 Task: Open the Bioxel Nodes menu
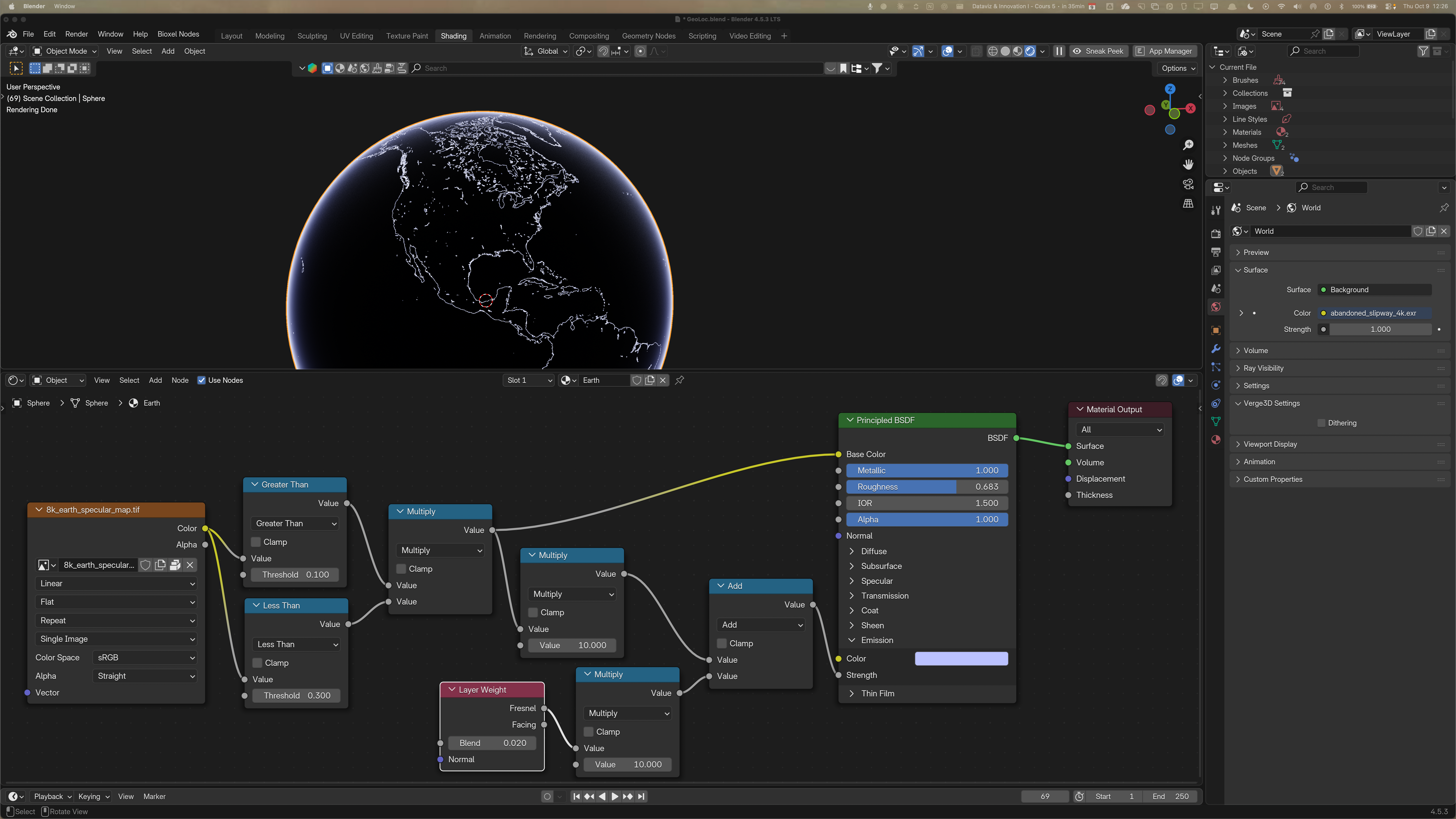tap(178, 34)
